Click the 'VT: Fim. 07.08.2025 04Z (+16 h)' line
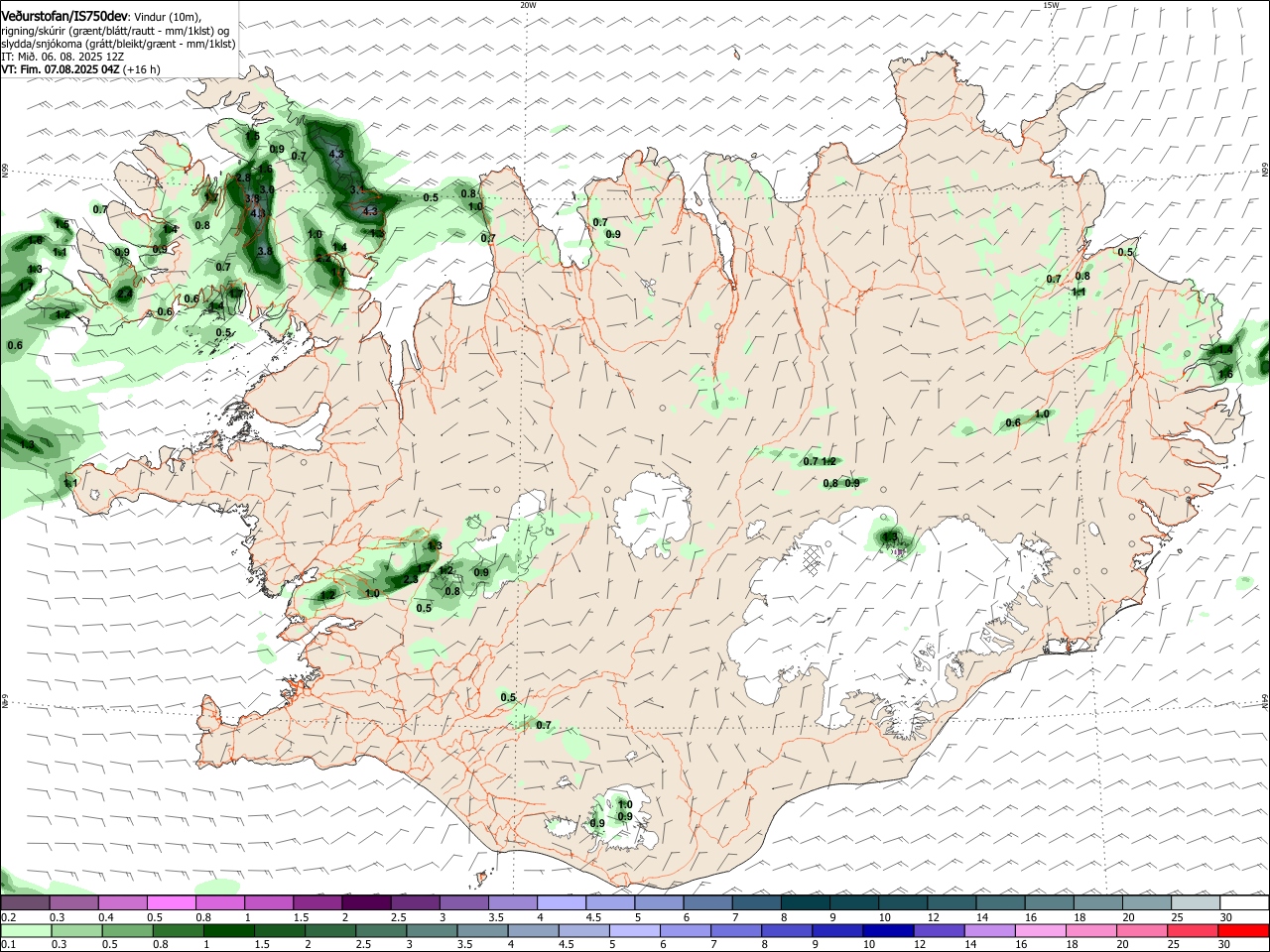Viewport: 1270px width, 952px height. click(80, 69)
